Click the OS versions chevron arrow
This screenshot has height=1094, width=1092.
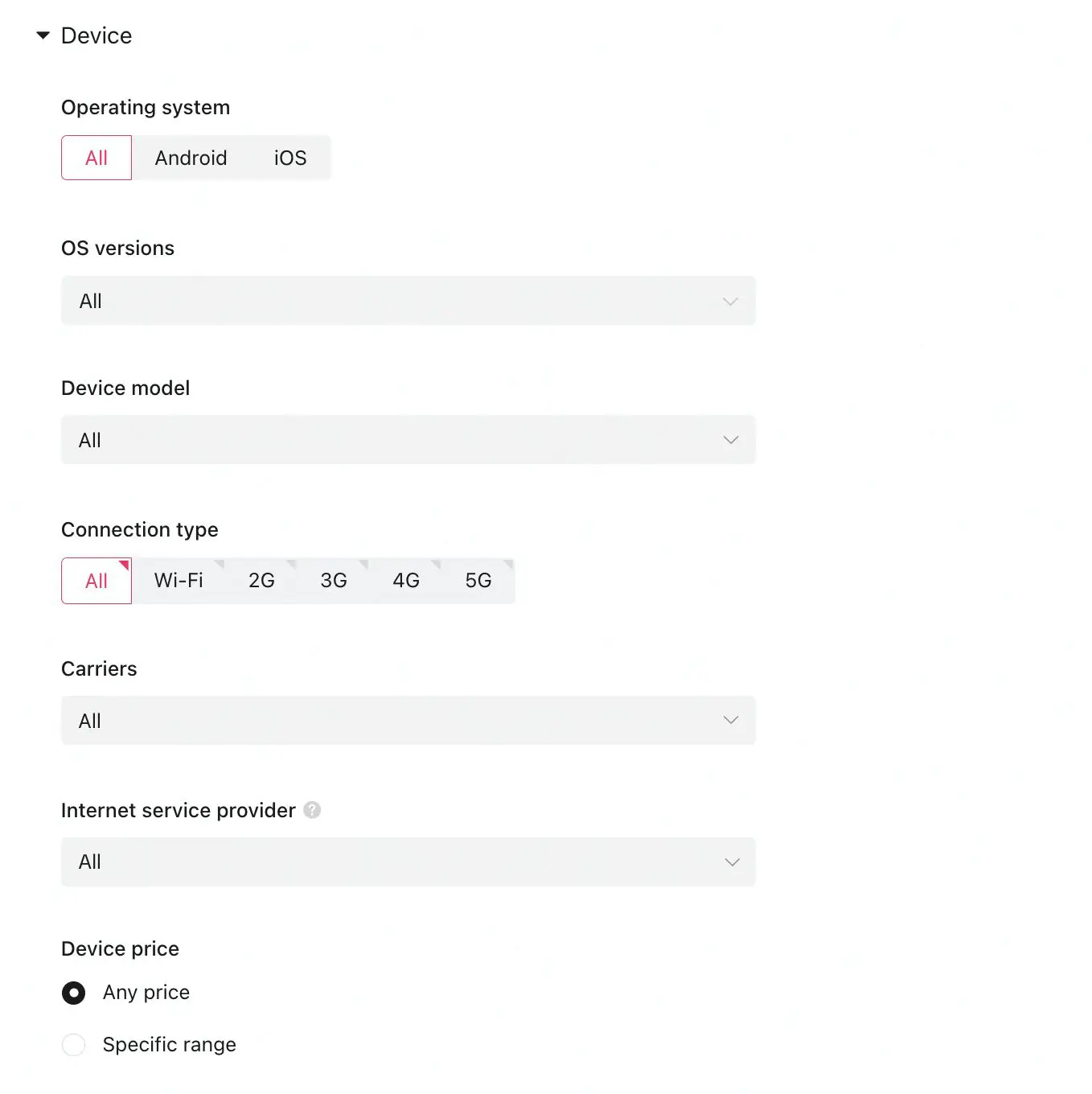click(x=730, y=302)
